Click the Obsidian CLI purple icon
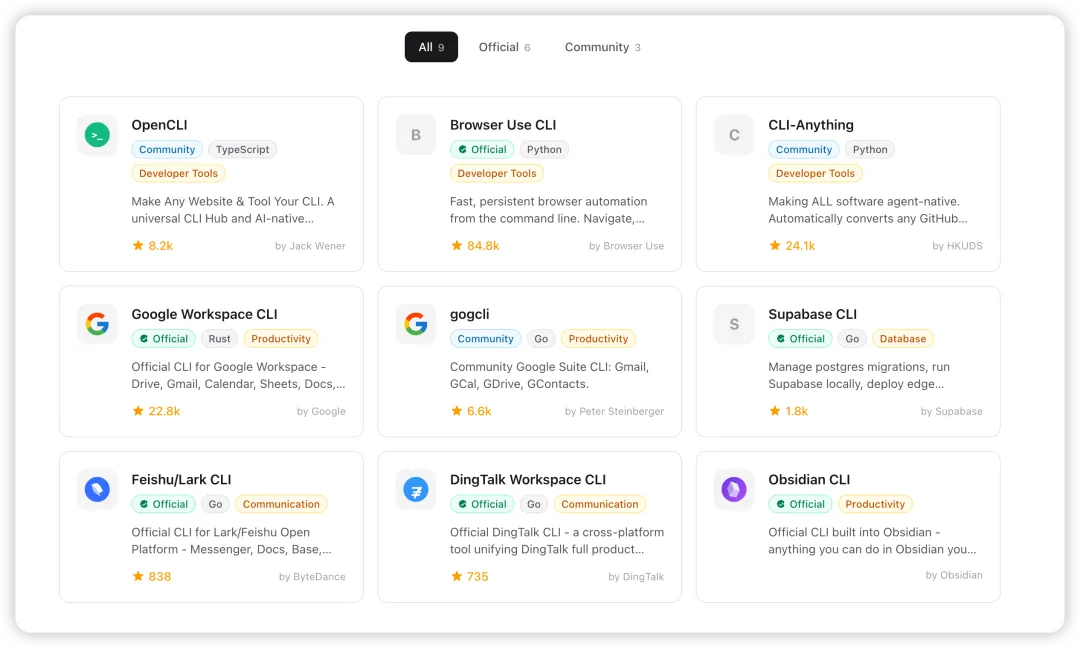The height and width of the screenshot is (648, 1080). (734, 489)
